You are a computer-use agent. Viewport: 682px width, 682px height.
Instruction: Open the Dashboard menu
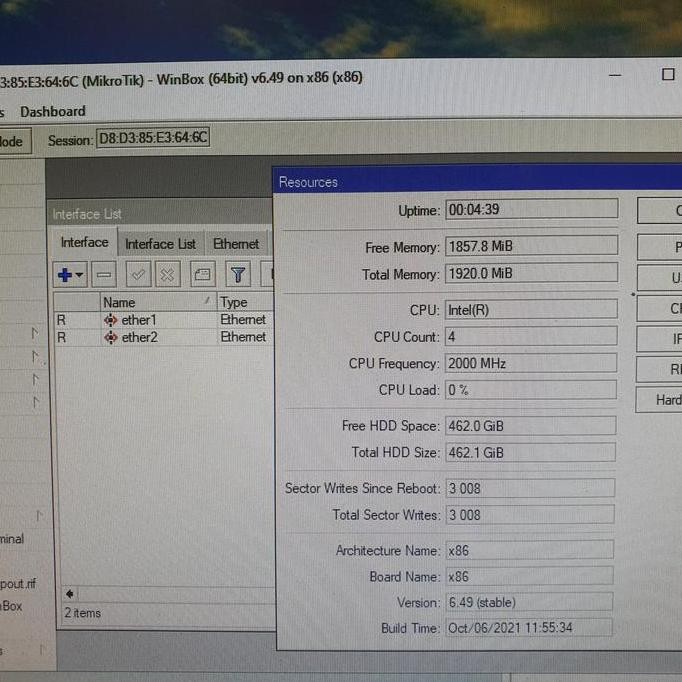53,112
